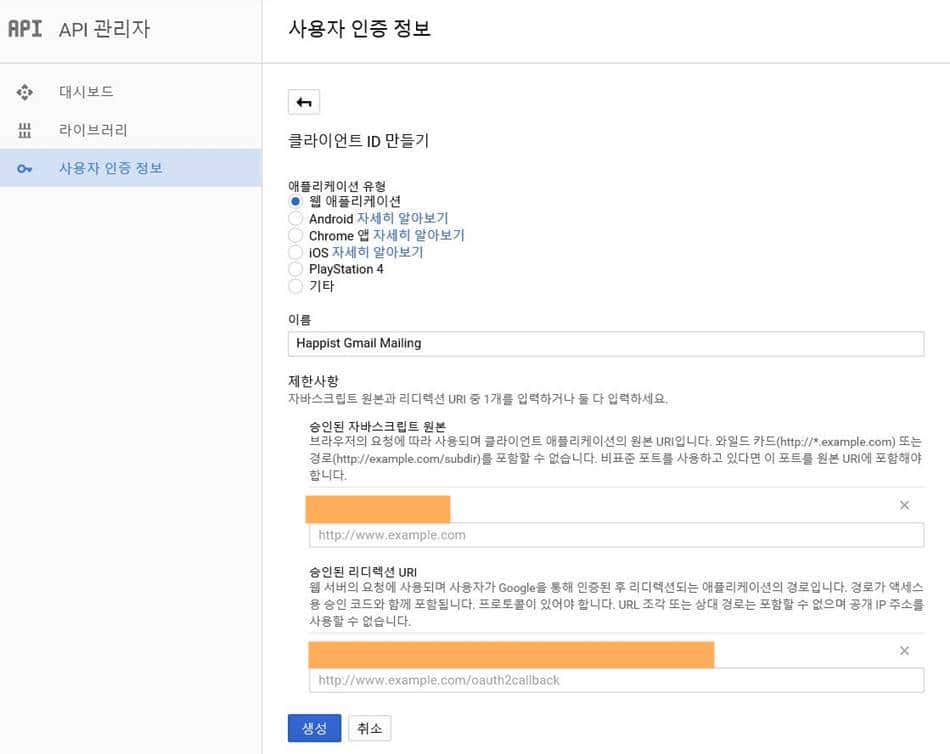Select PlayStation 4 as application type
Image resolution: width=950 pixels, height=754 pixels.
[296, 269]
